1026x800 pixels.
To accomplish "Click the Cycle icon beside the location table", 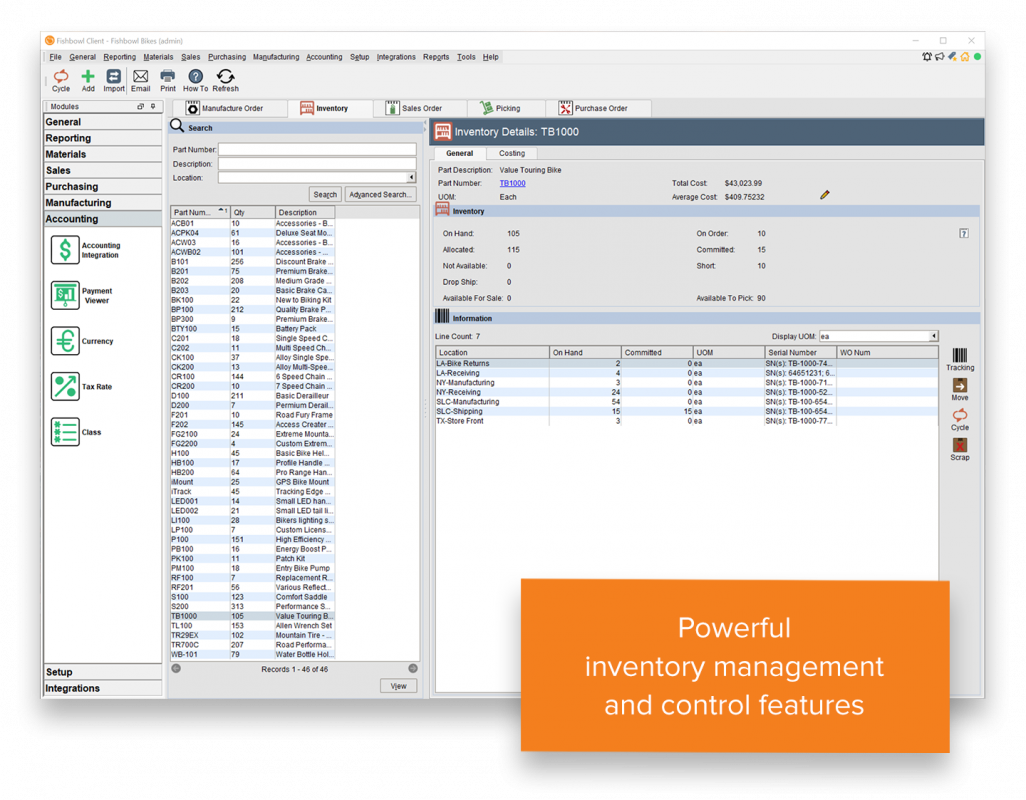I will click(960, 415).
